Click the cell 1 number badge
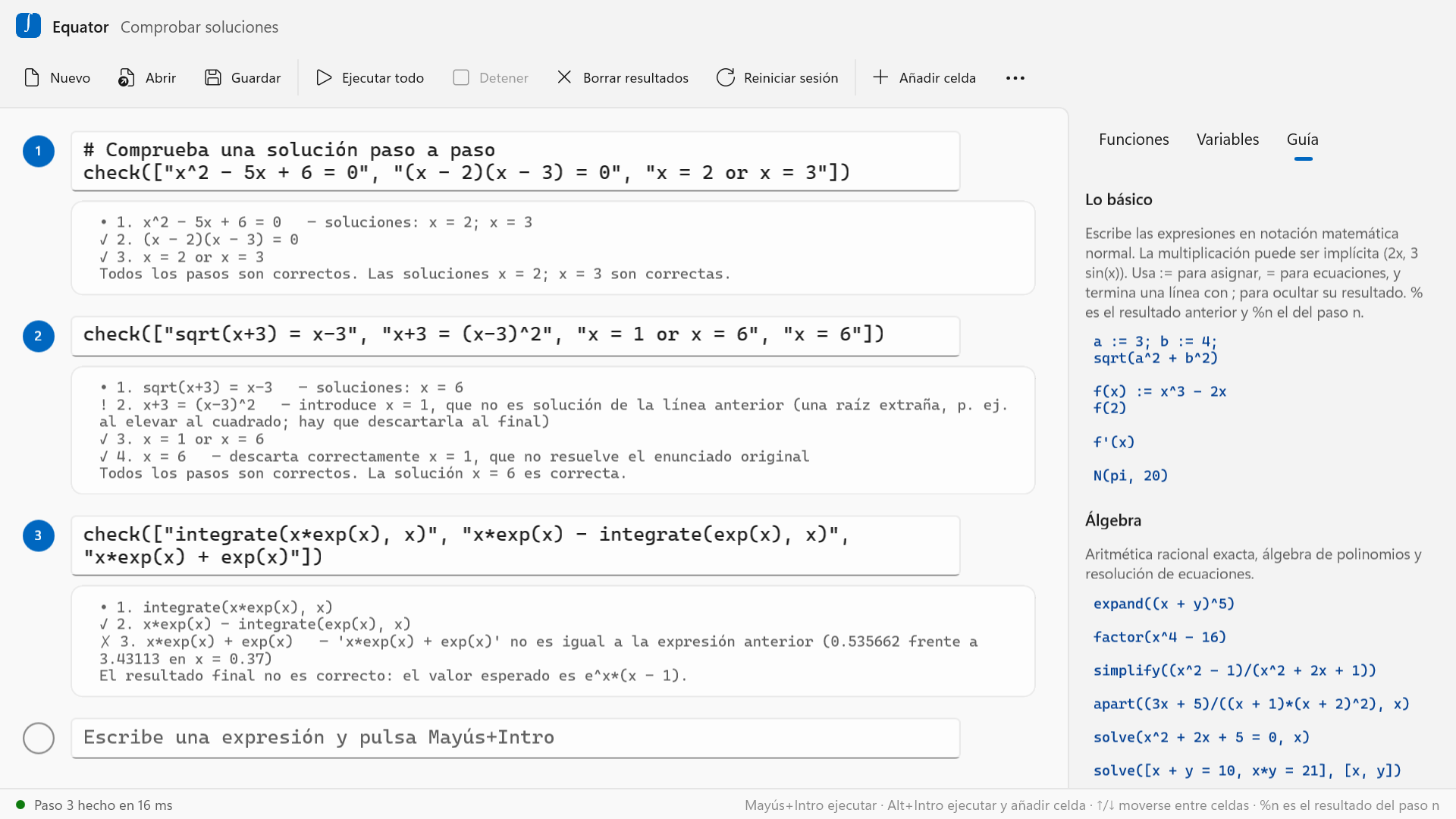The image size is (1456, 819). [x=39, y=151]
